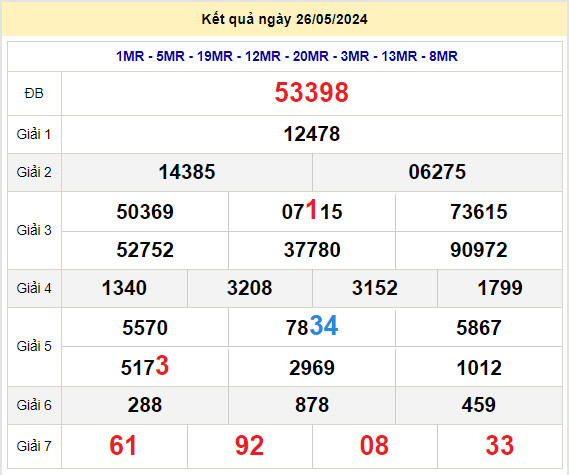Click the Giải 3 number 07115
569x475 pixels.
coord(312,210)
